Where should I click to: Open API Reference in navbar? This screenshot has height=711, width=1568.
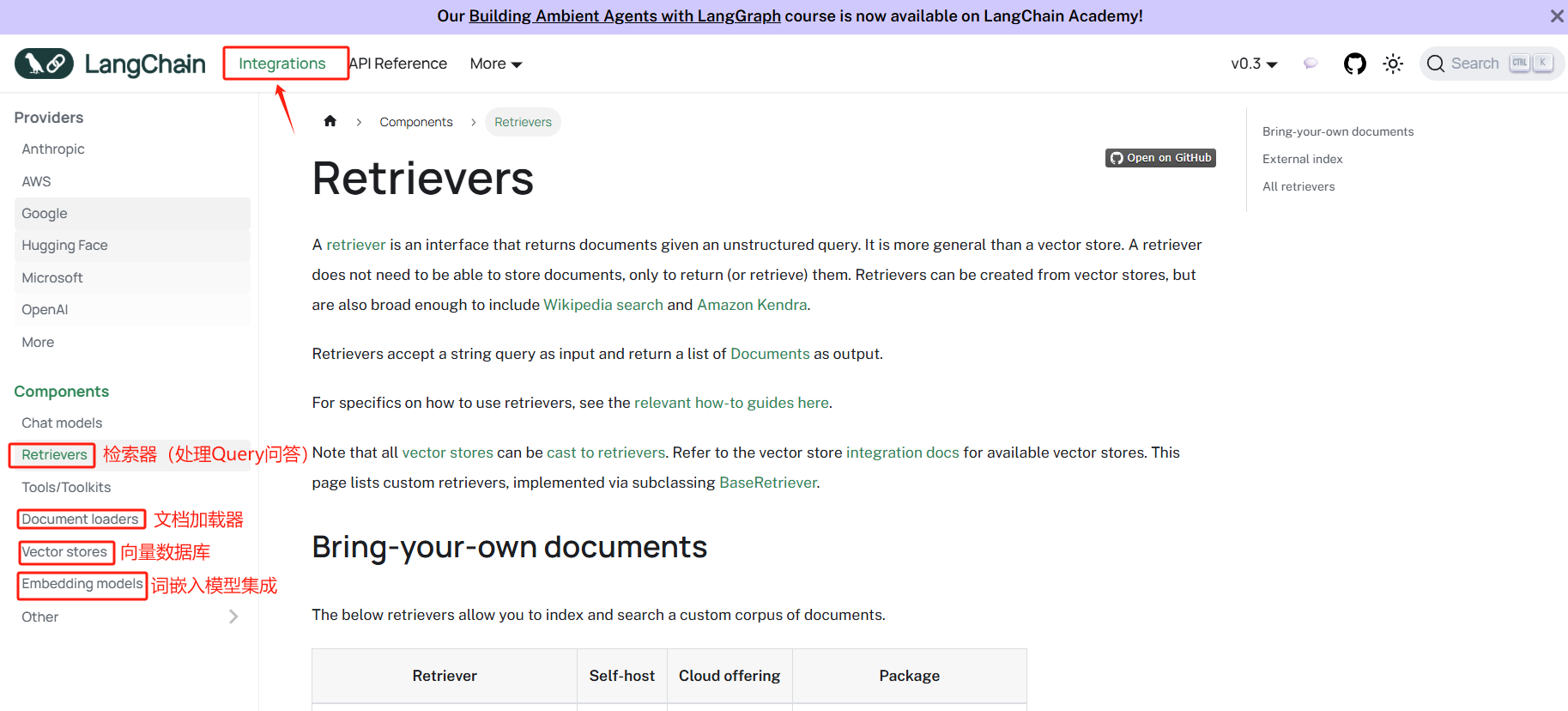coord(398,64)
